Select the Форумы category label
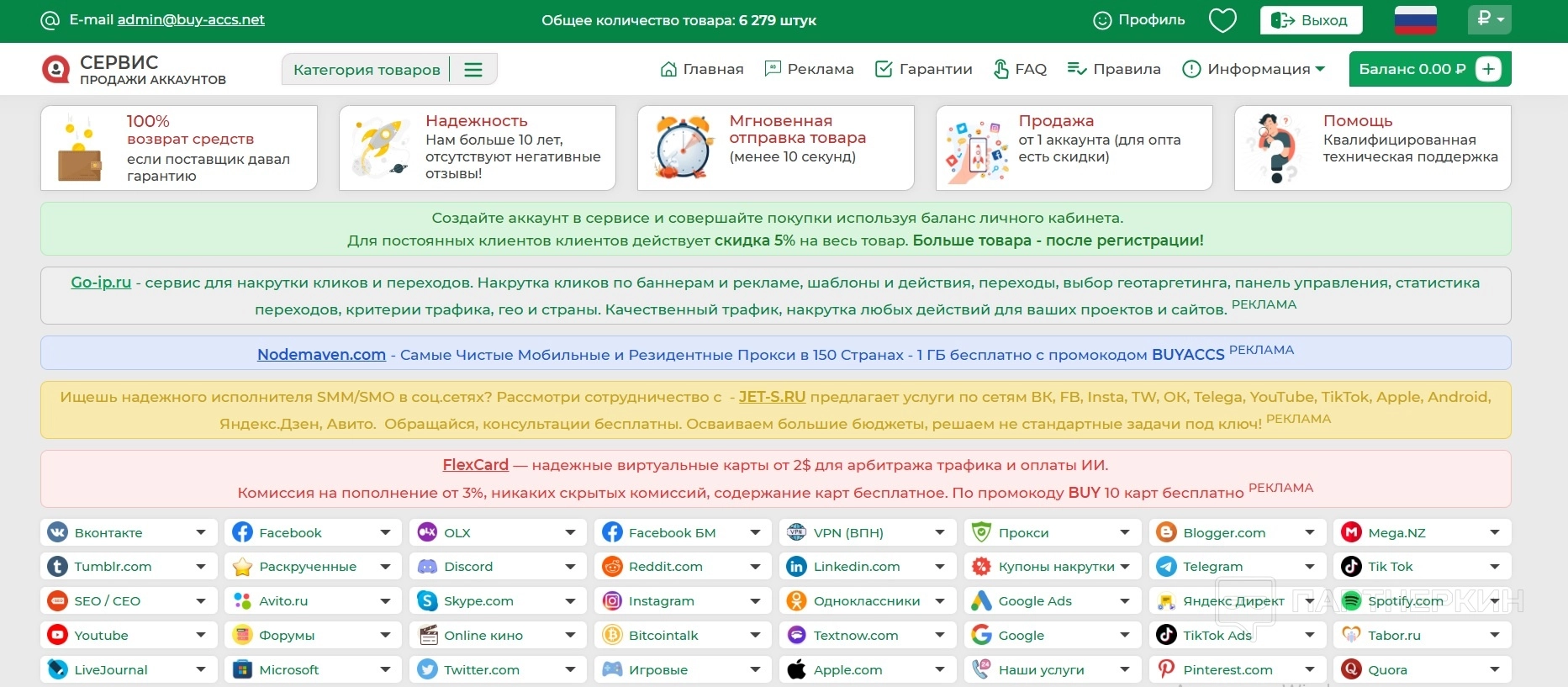Image resolution: width=1568 pixels, height=687 pixels. [x=287, y=636]
